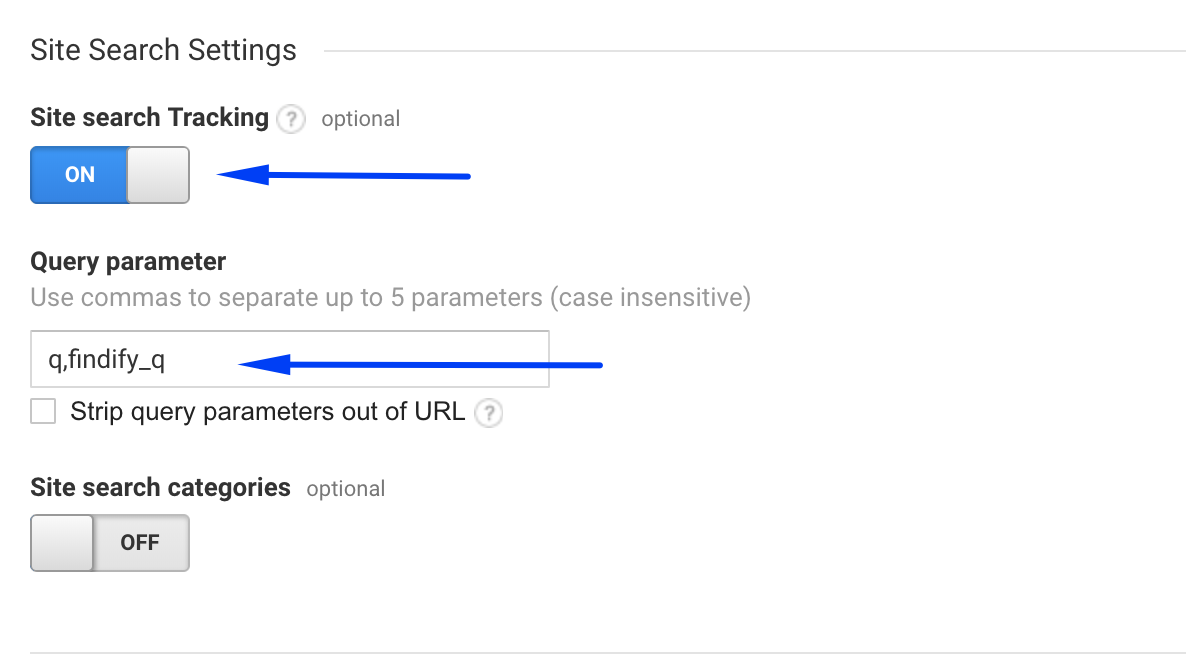Enable the Site search categories switch

pos(110,542)
